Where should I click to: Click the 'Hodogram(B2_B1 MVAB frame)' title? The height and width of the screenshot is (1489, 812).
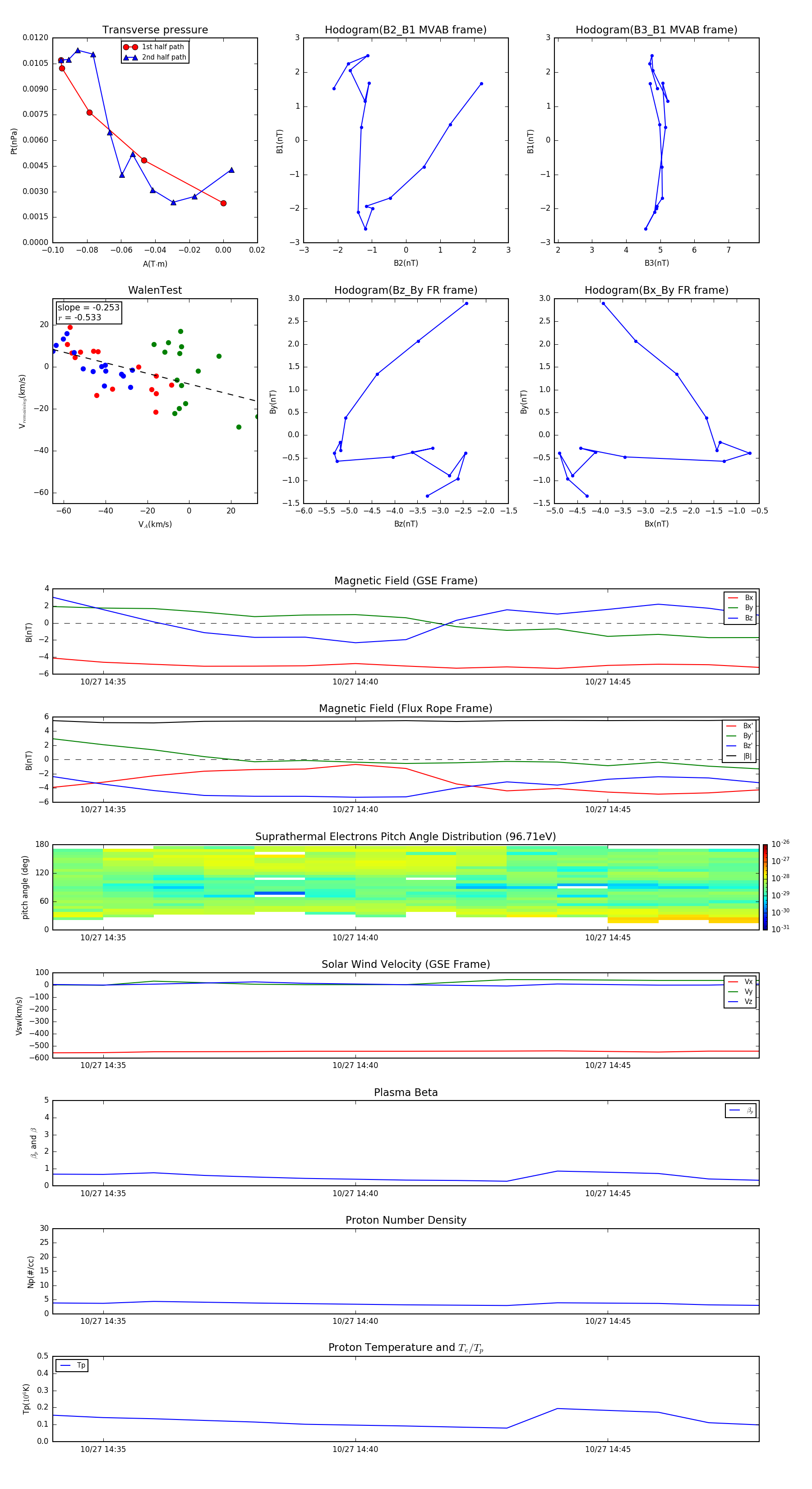tap(406, 29)
